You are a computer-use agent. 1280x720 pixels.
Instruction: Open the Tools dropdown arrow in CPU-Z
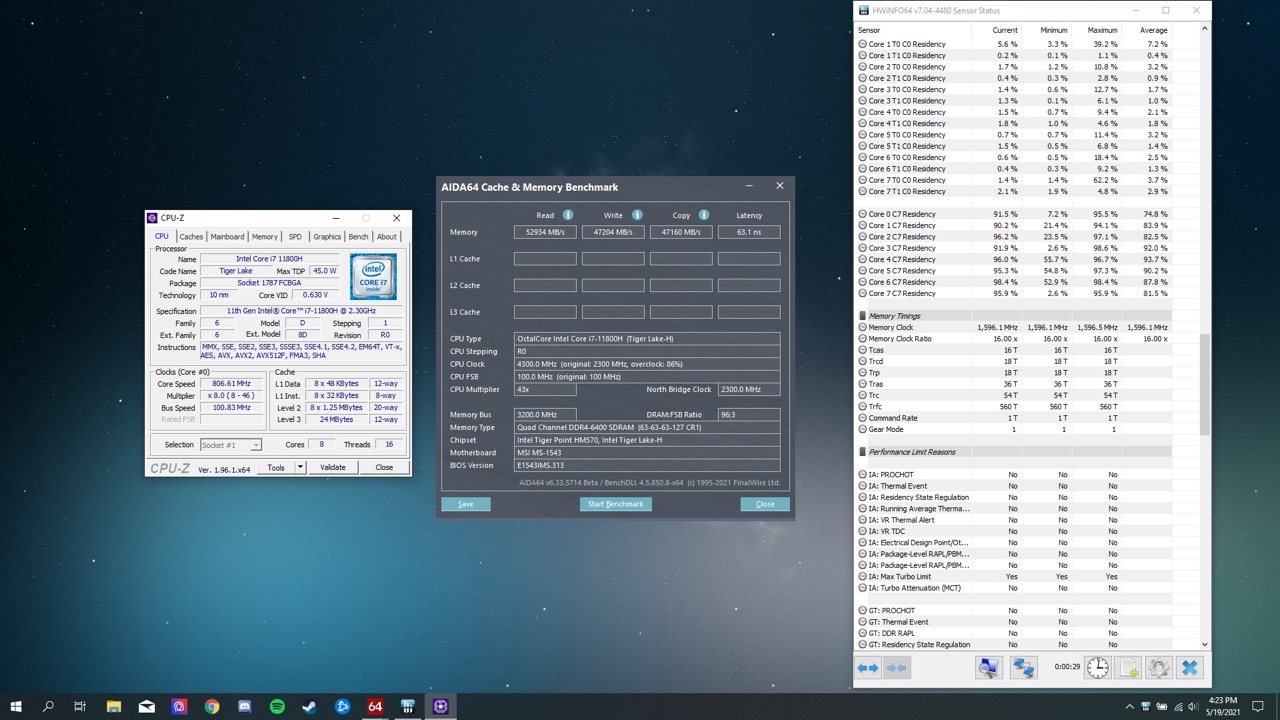click(x=300, y=467)
